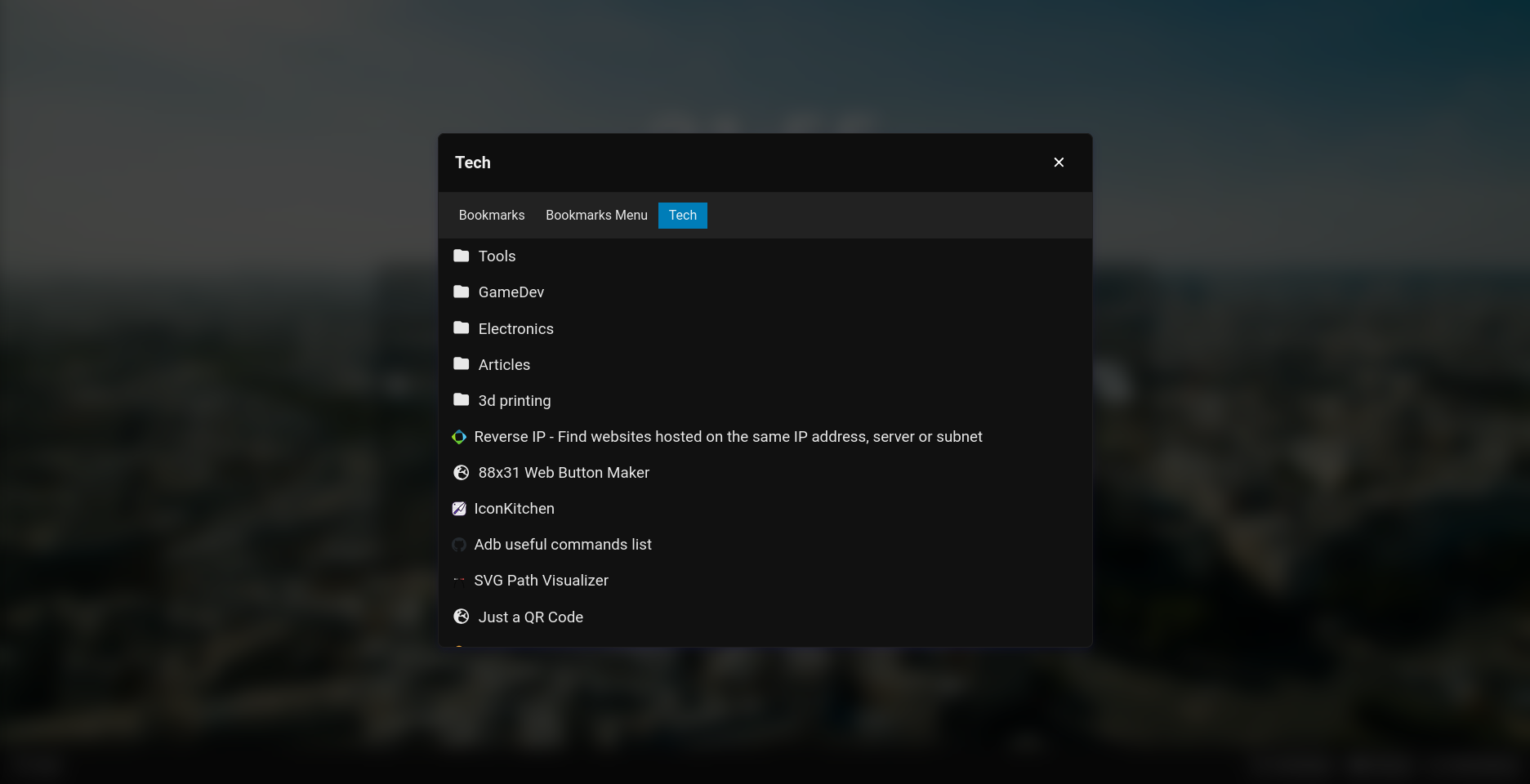Click the GitHub icon beside Adb useful commands
Screen dimensions: 1530x784
coord(459,545)
